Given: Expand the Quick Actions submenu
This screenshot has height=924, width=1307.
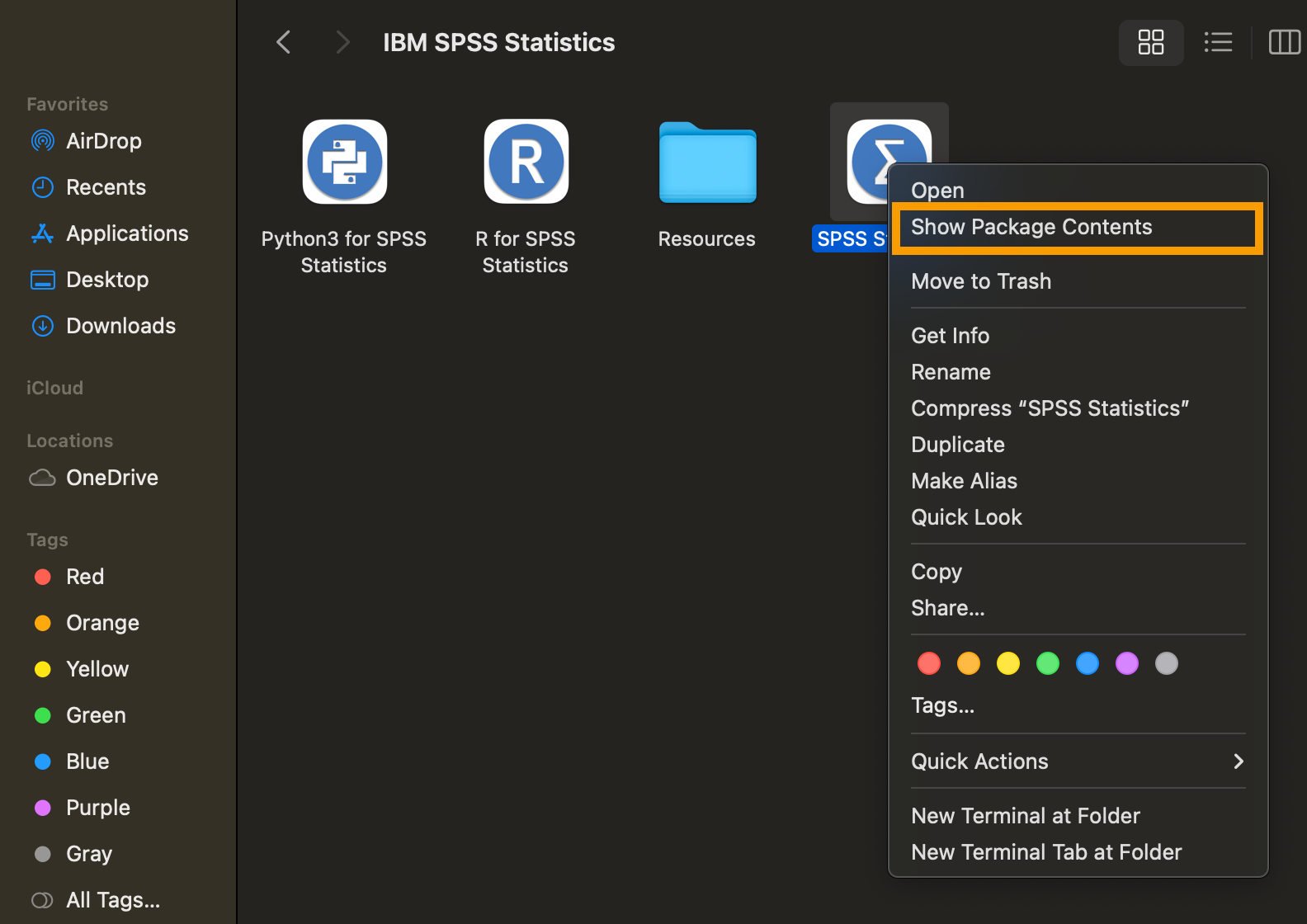Looking at the screenshot, I should (x=1078, y=761).
